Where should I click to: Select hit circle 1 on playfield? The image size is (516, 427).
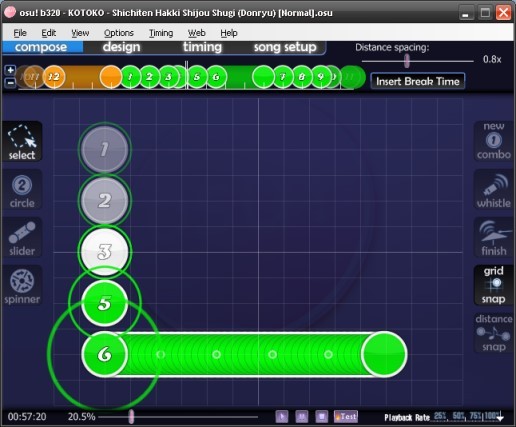point(105,149)
